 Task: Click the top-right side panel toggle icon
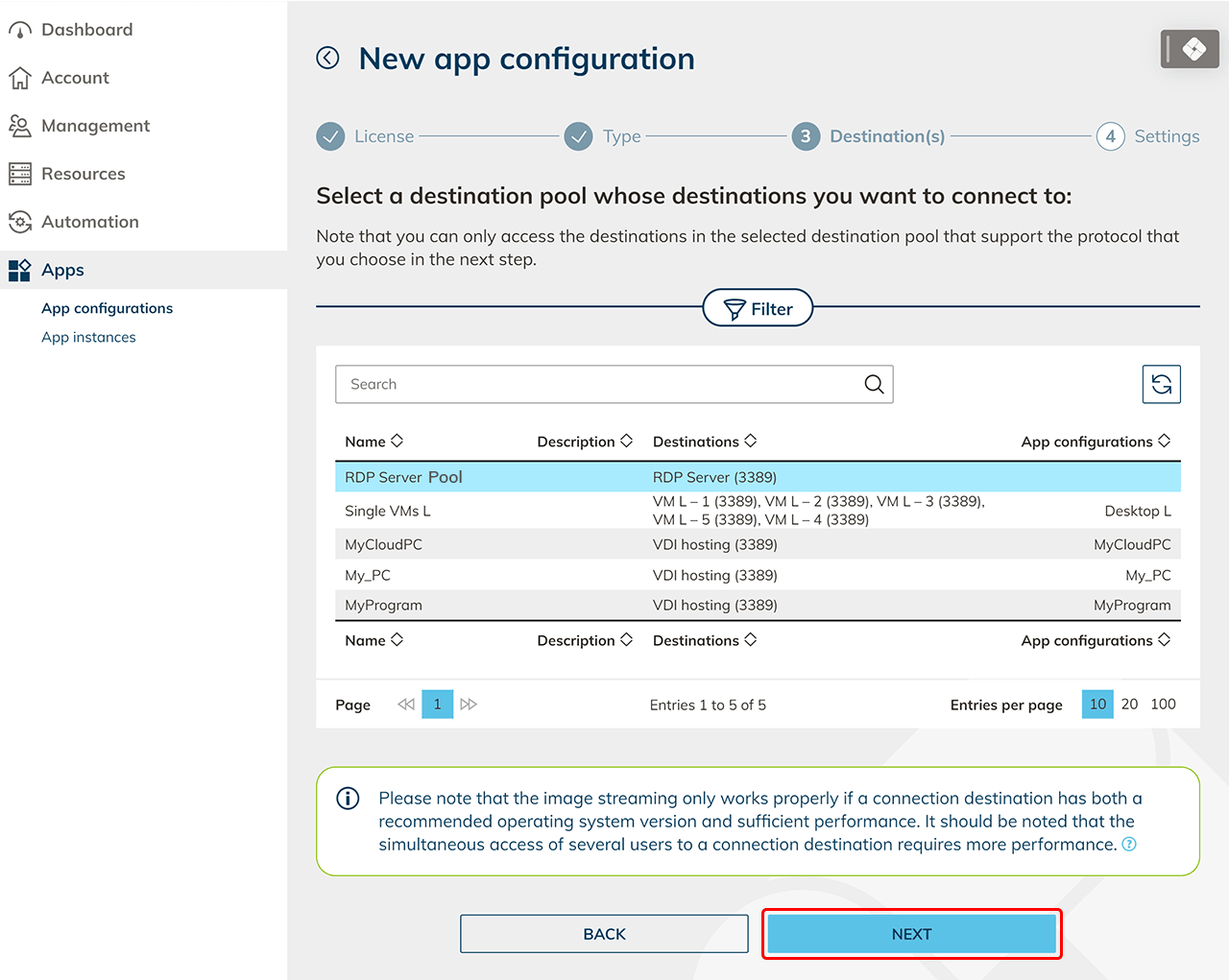click(1189, 49)
